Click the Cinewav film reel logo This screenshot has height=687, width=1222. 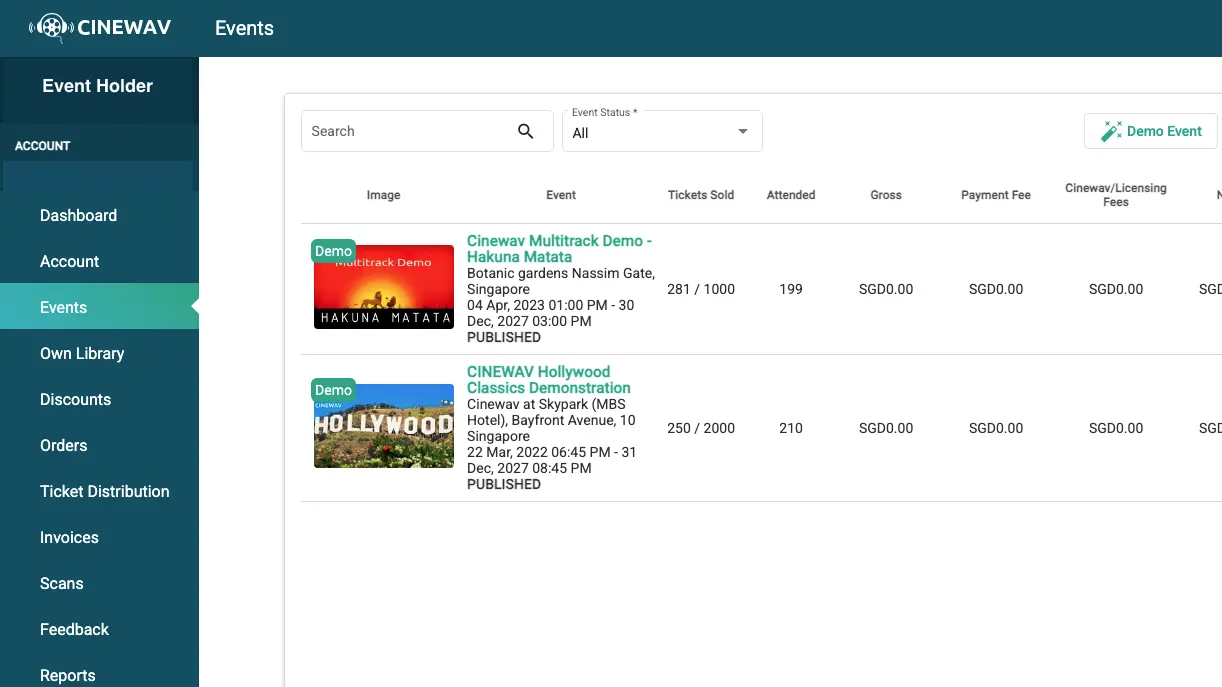click(51, 27)
